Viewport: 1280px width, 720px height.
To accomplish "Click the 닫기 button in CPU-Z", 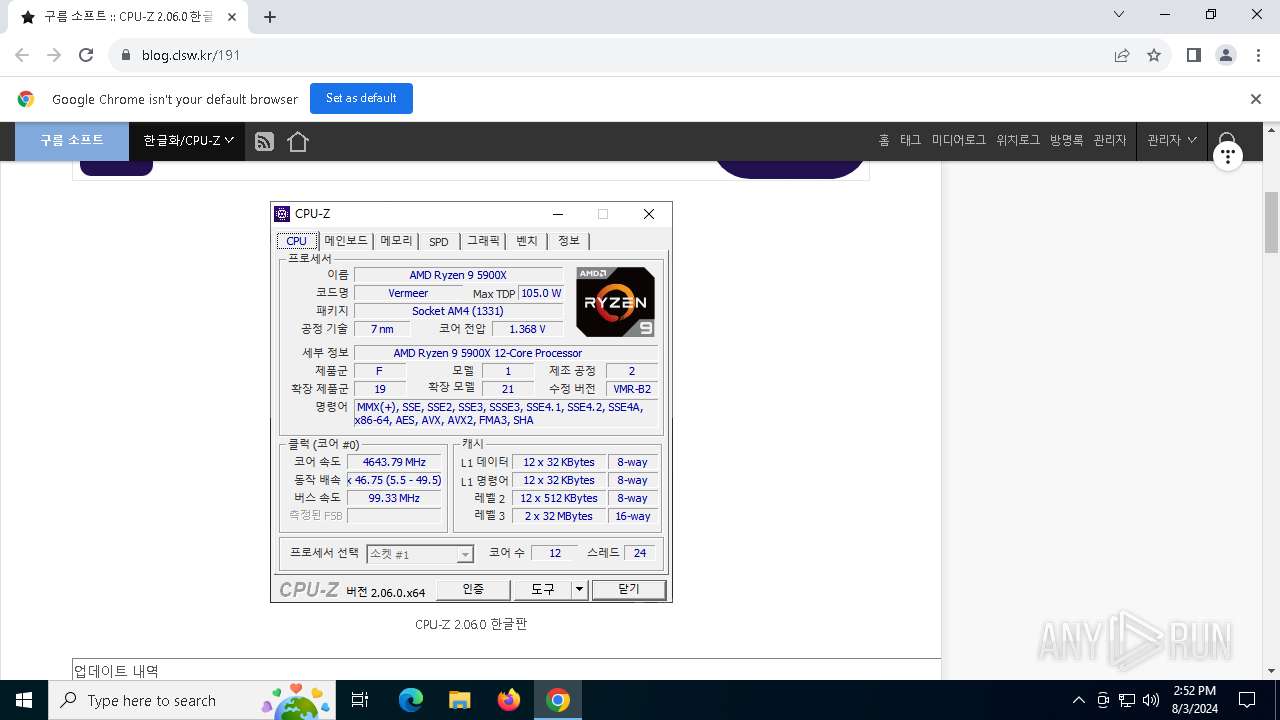I will pos(629,590).
